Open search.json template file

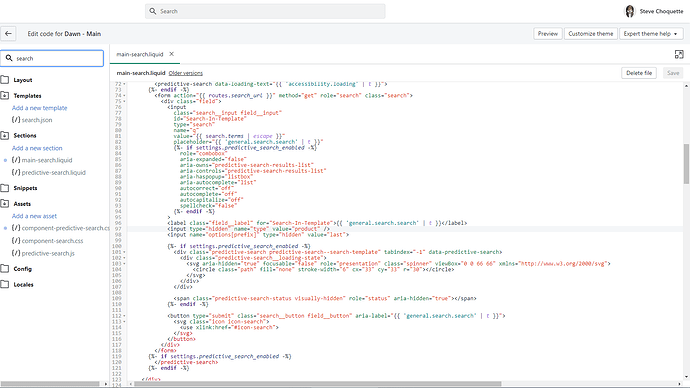pyautogui.click(x=32, y=120)
